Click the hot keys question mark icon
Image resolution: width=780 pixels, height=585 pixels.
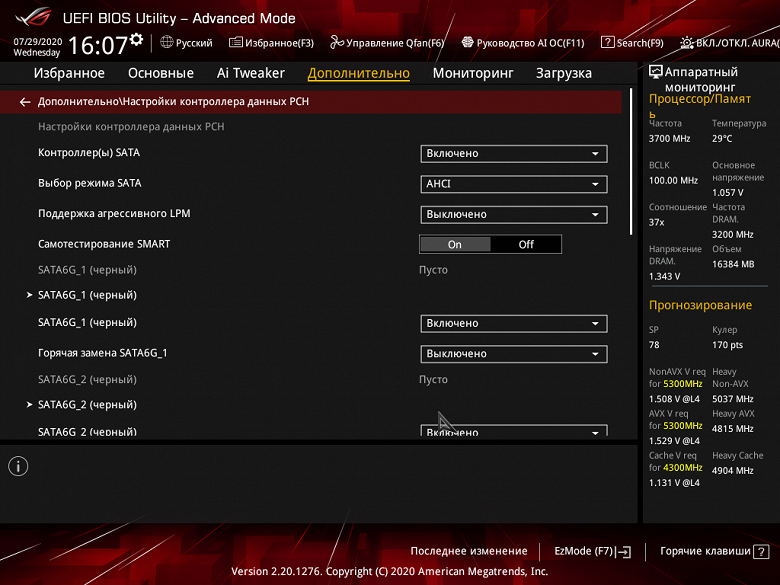pos(761,552)
